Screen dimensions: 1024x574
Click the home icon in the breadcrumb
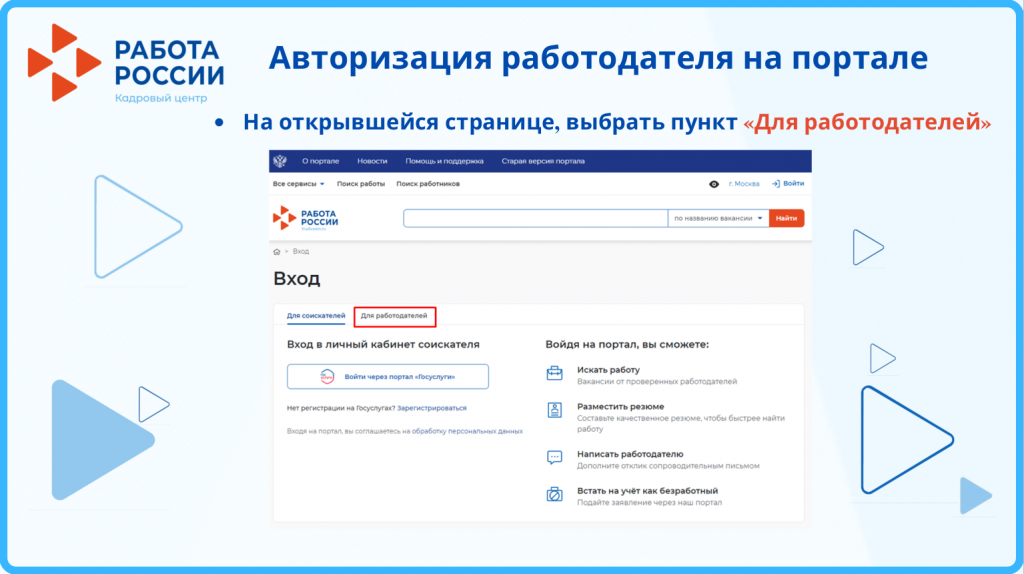tap(277, 251)
